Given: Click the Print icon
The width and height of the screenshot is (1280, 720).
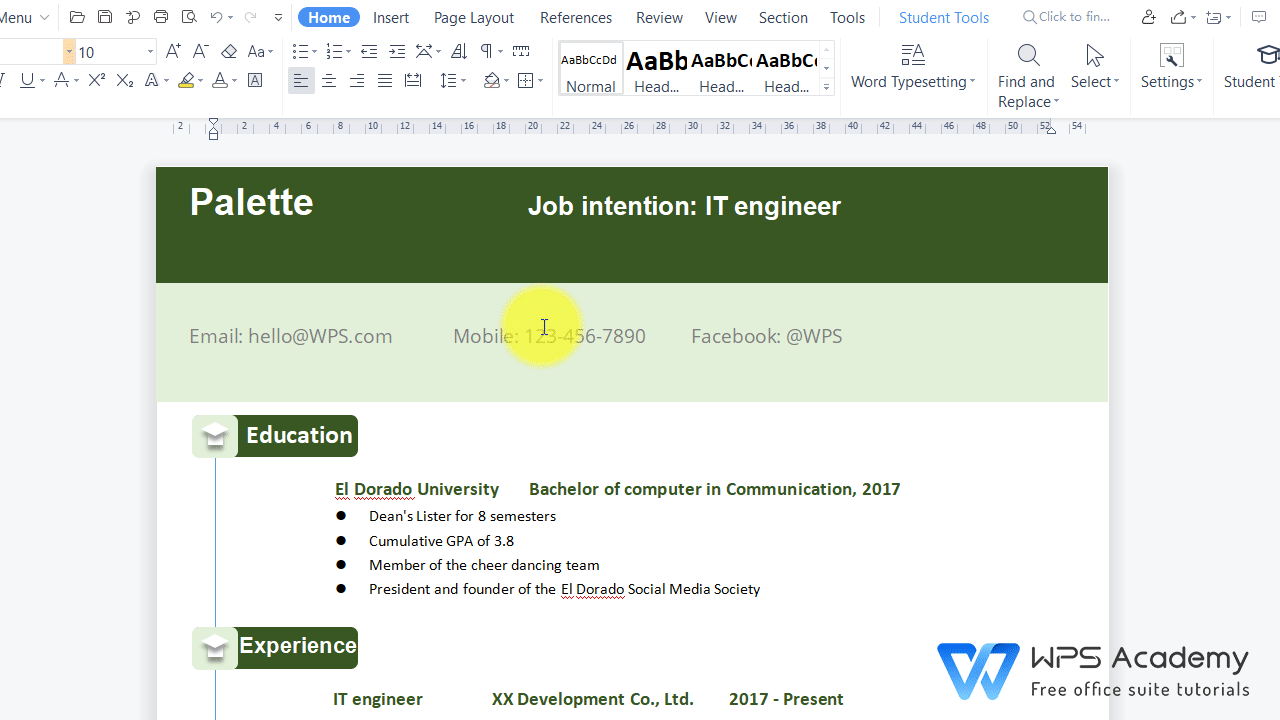Looking at the screenshot, I should coord(161,17).
